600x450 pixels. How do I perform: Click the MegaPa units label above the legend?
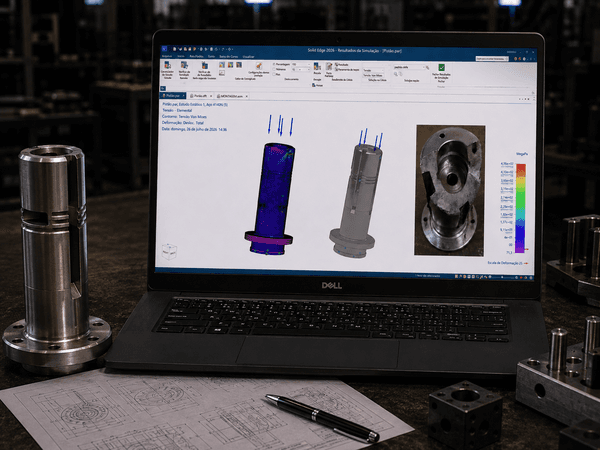click(522, 154)
